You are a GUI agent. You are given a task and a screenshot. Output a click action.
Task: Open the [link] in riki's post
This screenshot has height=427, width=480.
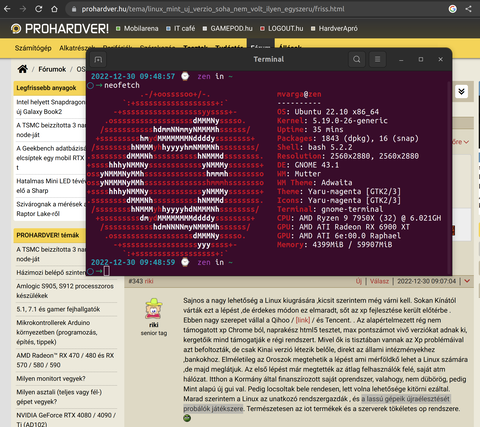point(303,320)
